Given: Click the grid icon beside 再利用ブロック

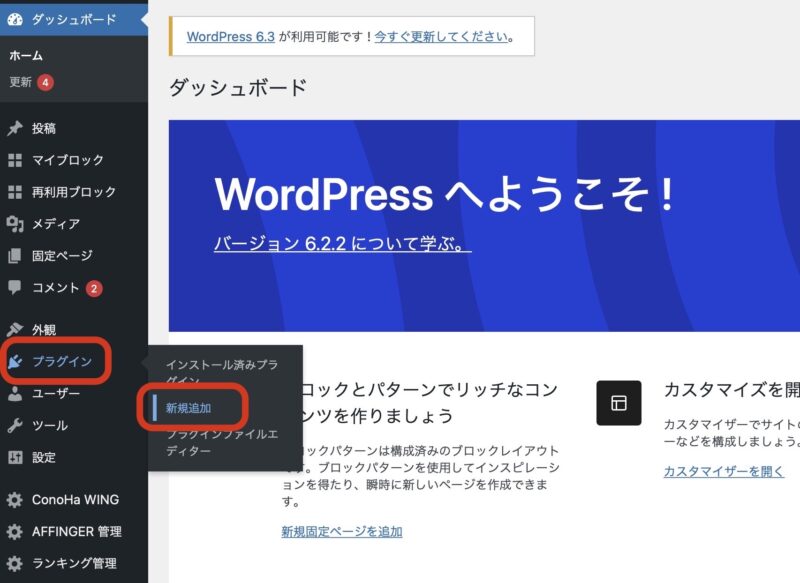Looking at the screenshot, I should [15, 192].
